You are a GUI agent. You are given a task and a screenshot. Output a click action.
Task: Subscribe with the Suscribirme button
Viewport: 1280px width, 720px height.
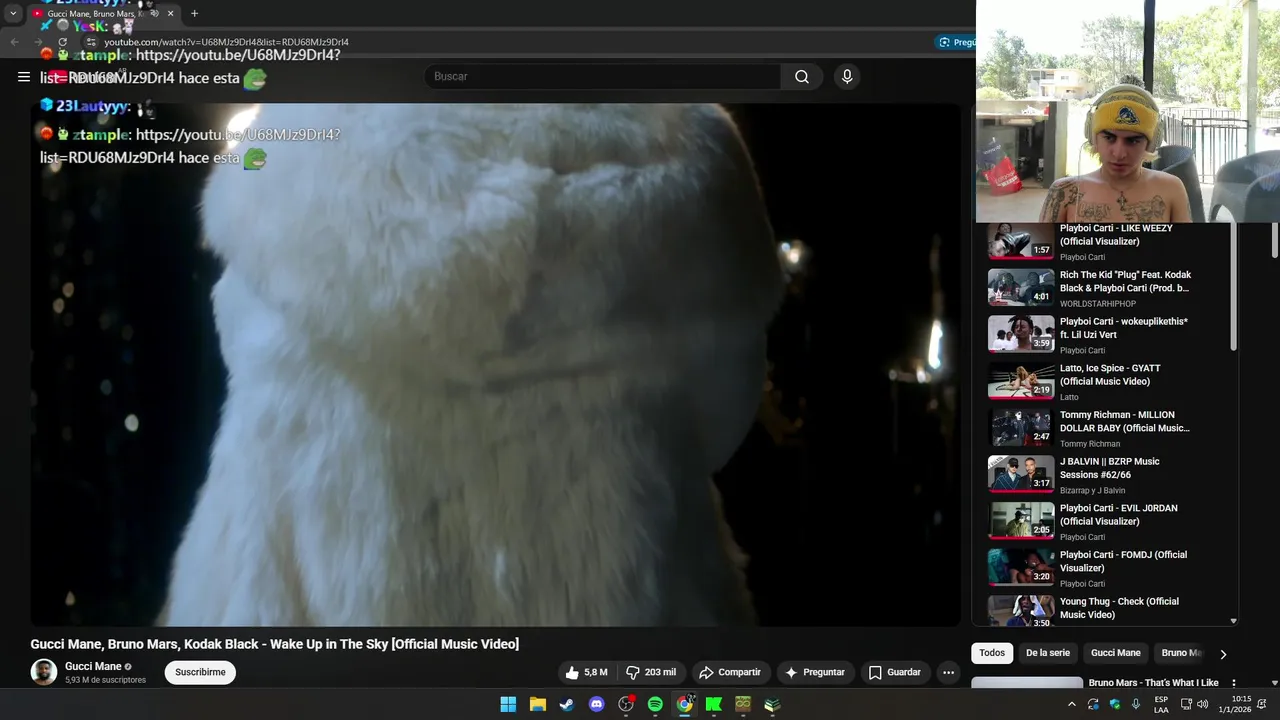click(x=200, y=673)
